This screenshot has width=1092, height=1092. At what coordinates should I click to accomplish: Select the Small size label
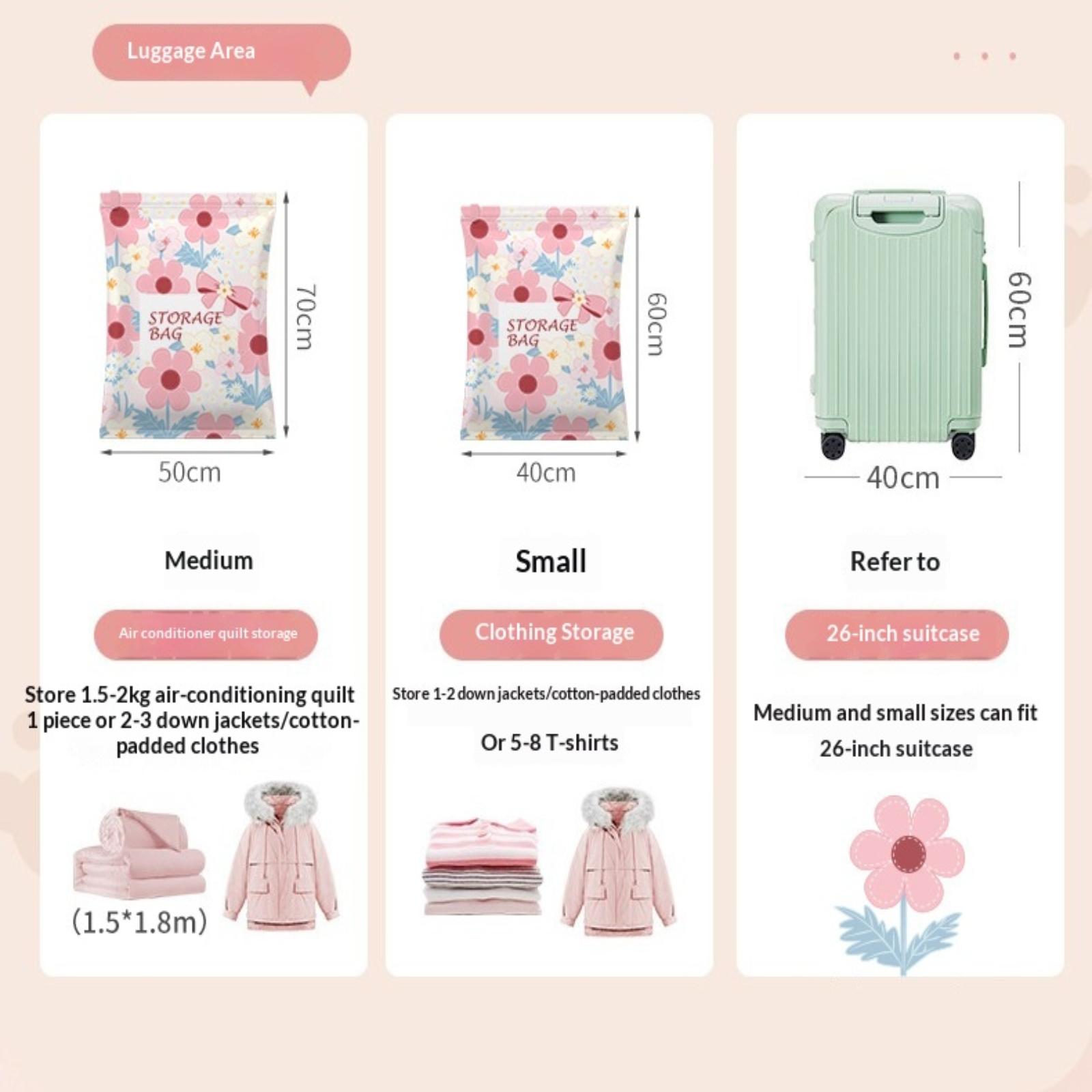click(x=551, y=562)
